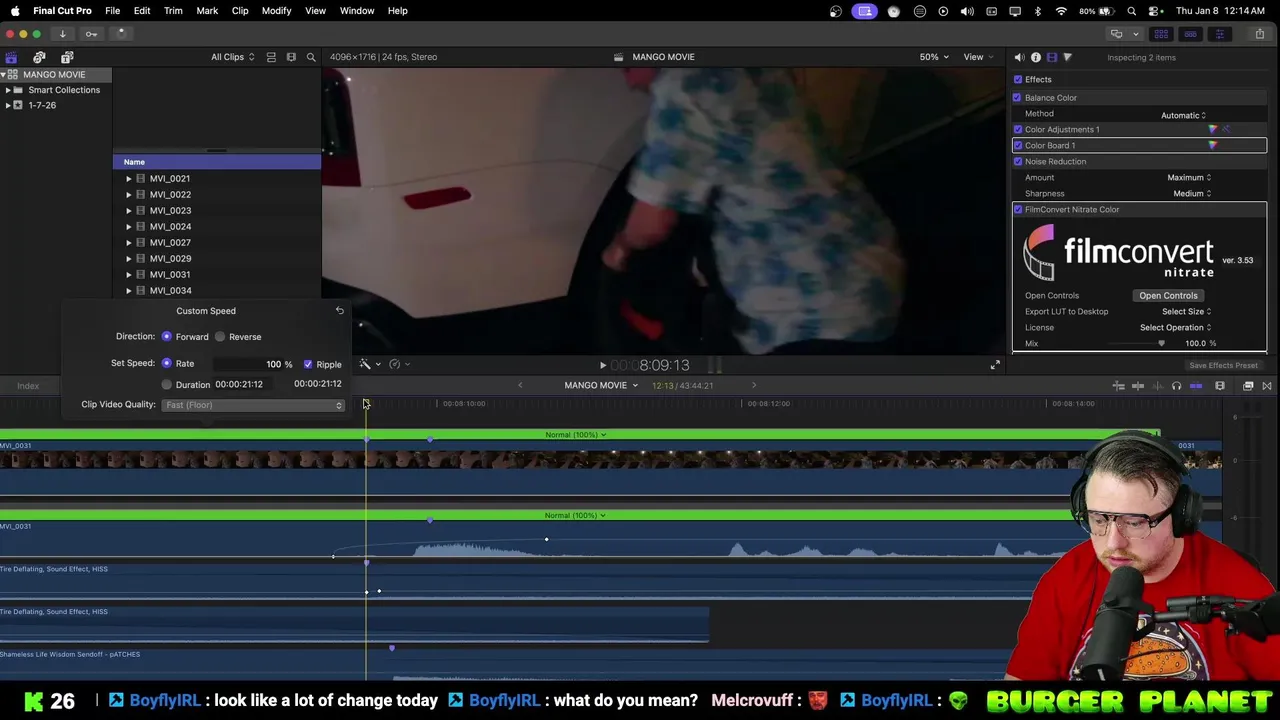Open the 50% zoom dropdown
Image resolution: width=1280 pixels, height=720 pixels.
[x=935, y=57]
